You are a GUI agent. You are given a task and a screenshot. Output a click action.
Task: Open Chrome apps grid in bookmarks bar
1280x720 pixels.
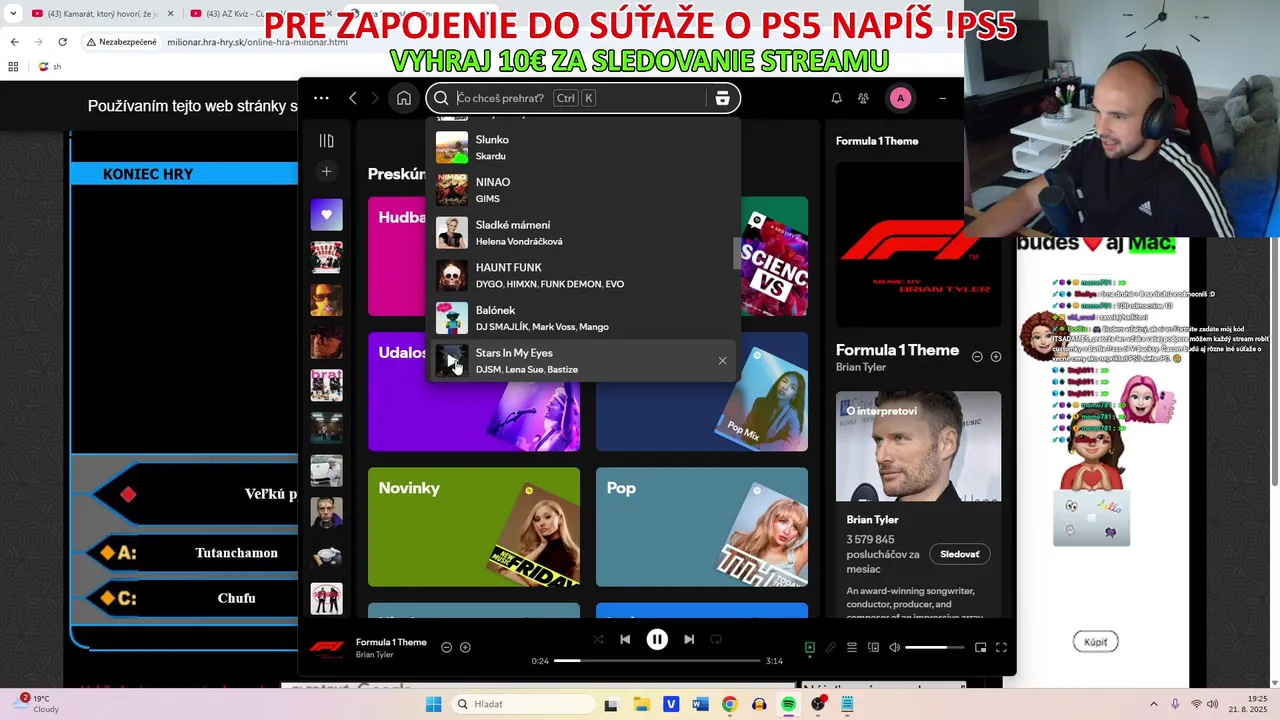click(13, 67)
